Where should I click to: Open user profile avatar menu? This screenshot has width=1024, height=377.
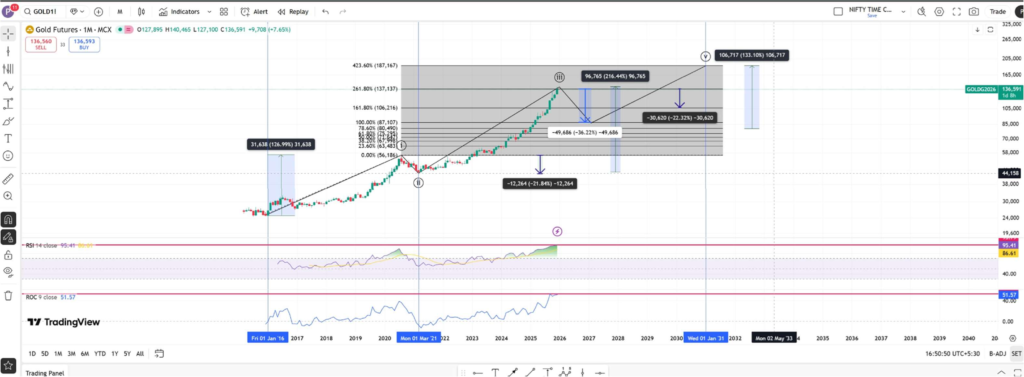(x=8, y=11)
